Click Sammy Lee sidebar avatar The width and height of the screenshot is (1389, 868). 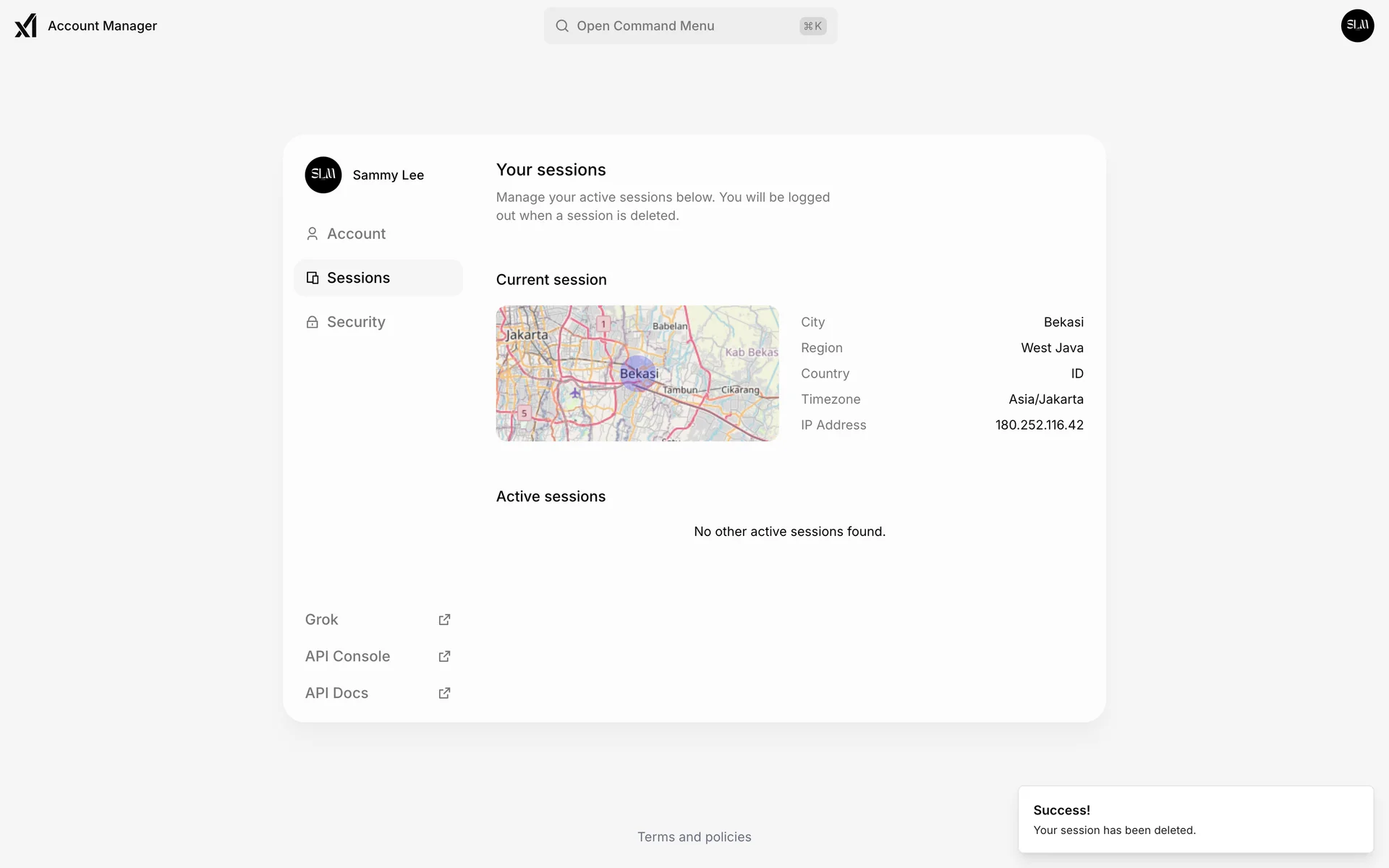[x=323, y=175]
